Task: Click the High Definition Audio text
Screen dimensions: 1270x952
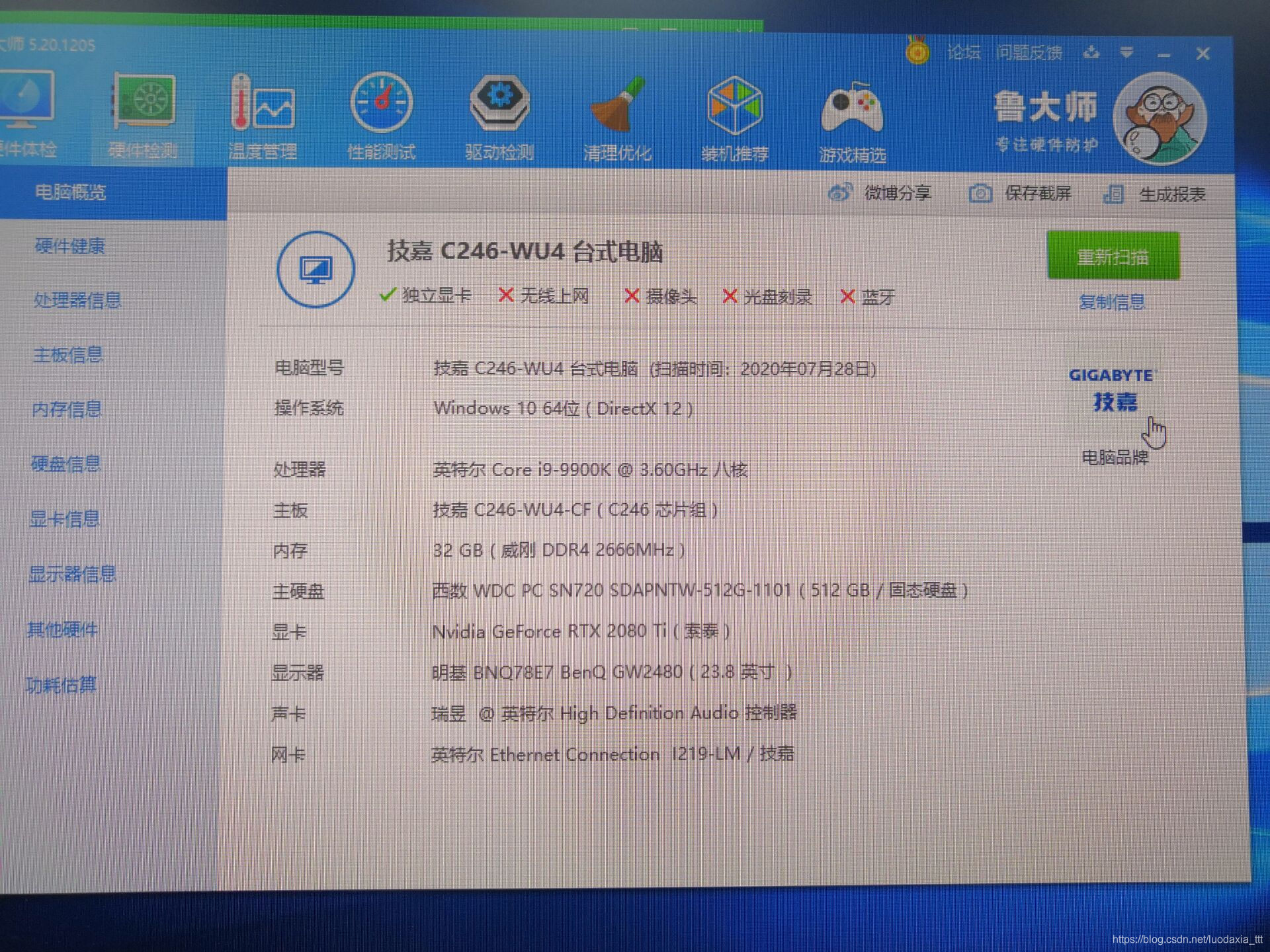Action: 614,713
